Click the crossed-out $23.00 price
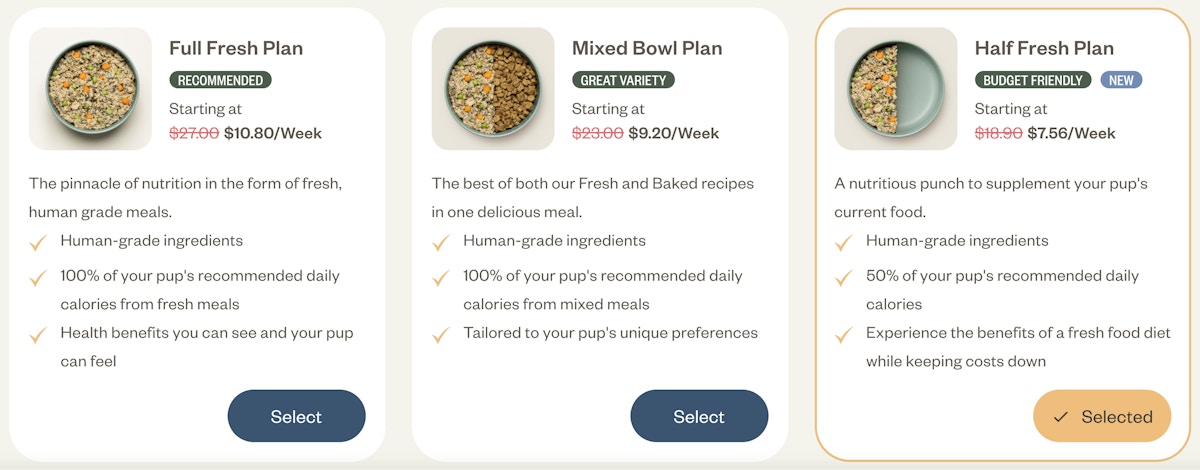 [598, 133]
